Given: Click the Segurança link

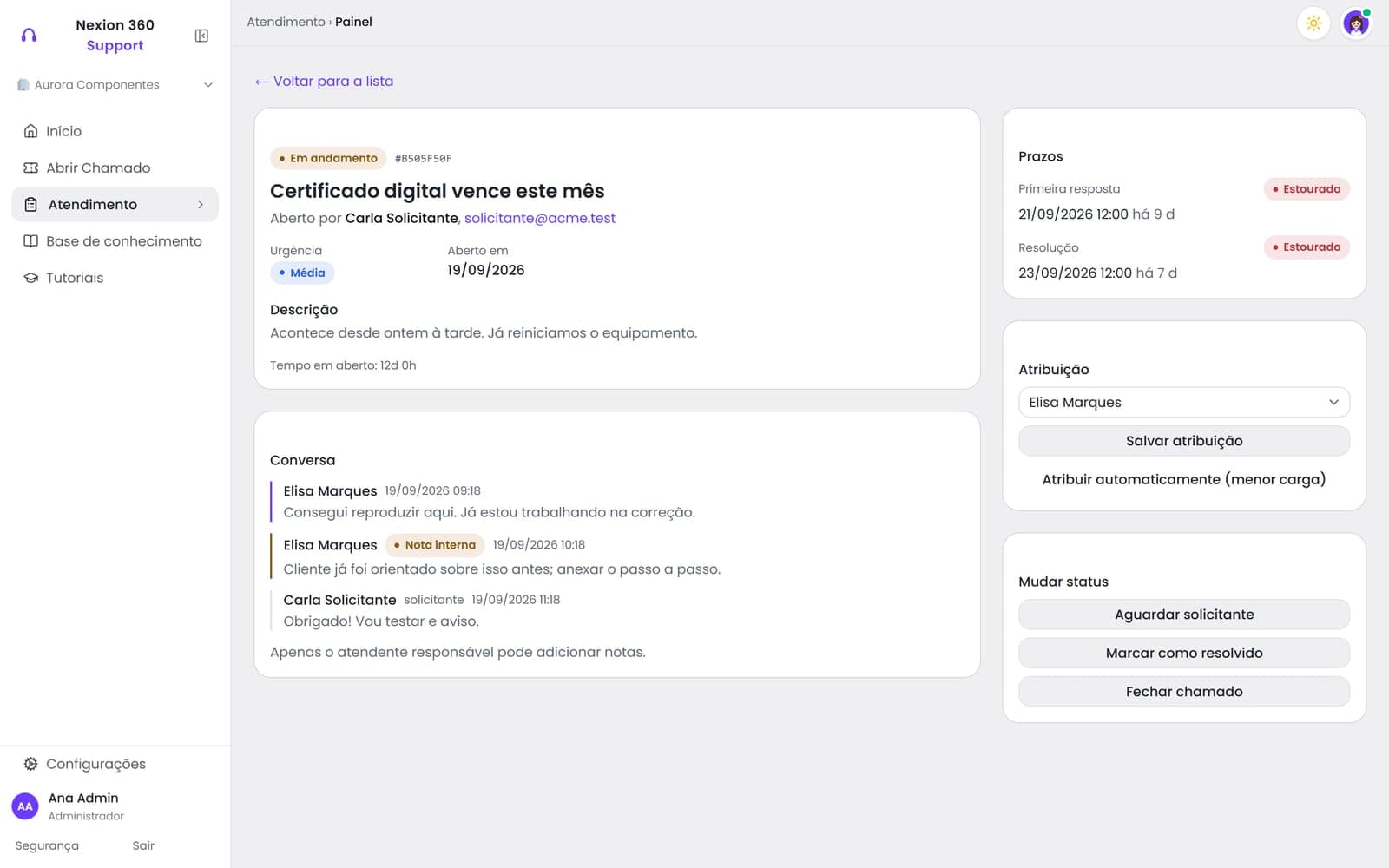Looking at the screenshot, I should (x=47, y=845).
